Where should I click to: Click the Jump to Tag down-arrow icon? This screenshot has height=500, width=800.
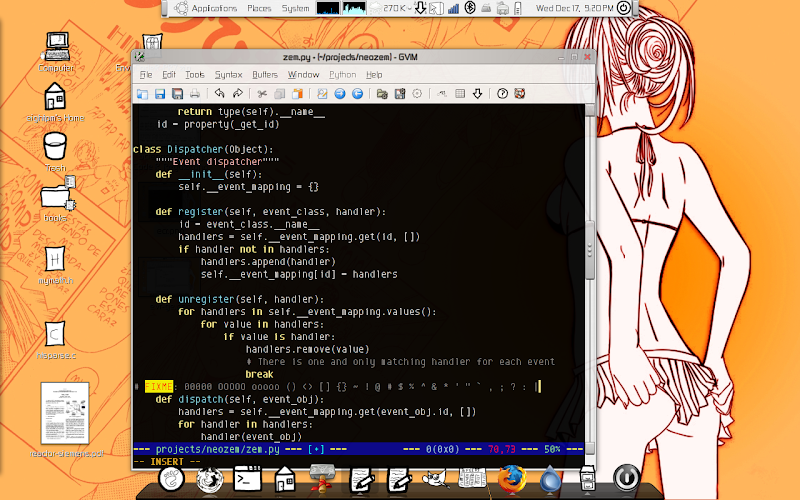coord(478,94)
